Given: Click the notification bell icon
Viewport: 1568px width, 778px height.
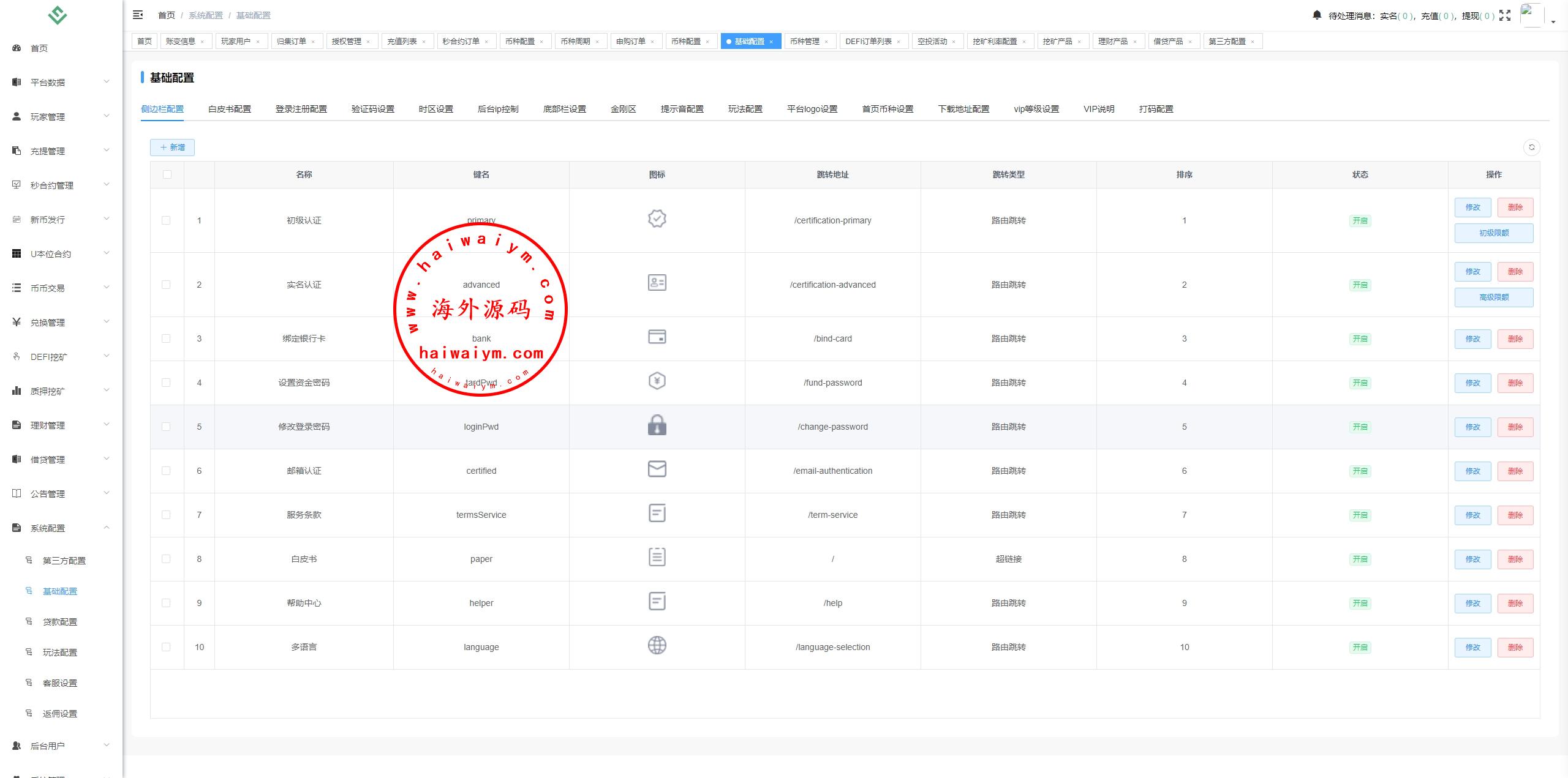Looking at the screenshot, I should tap(1317, 15).
